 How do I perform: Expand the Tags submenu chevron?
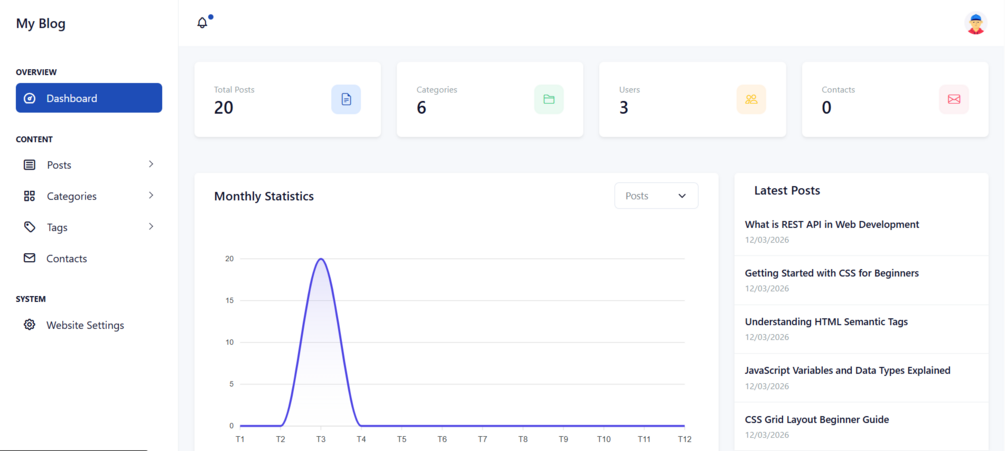point(151,226)
